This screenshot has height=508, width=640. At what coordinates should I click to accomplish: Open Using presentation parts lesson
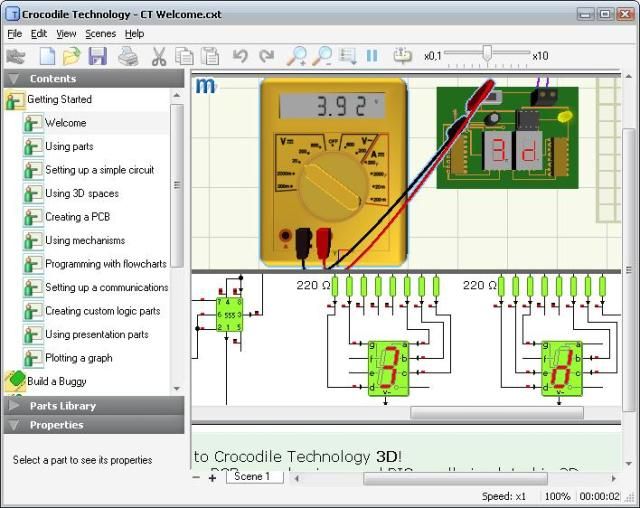click(97, 335)
